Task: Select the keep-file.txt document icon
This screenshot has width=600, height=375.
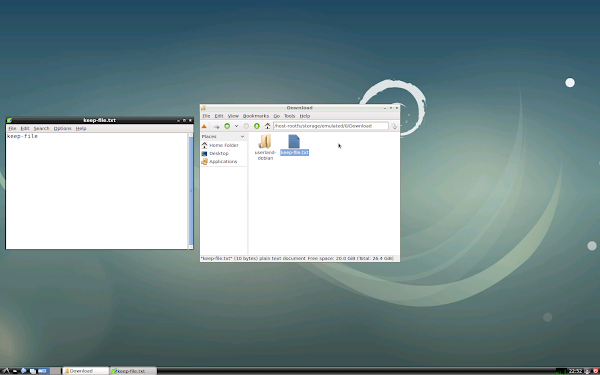Action: click(x=294, y=141)
